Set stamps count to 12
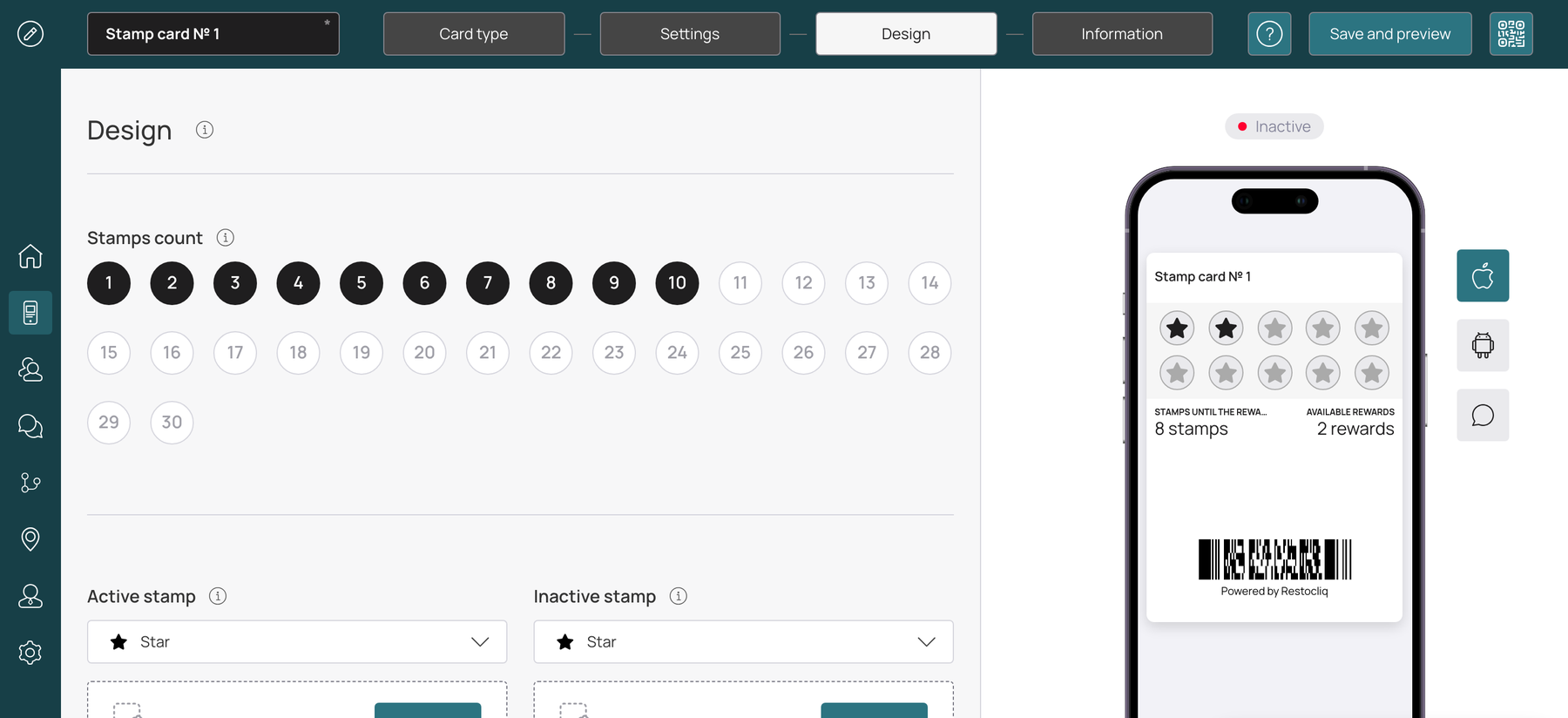The image size is (1568, 718). tap(803, 283)
